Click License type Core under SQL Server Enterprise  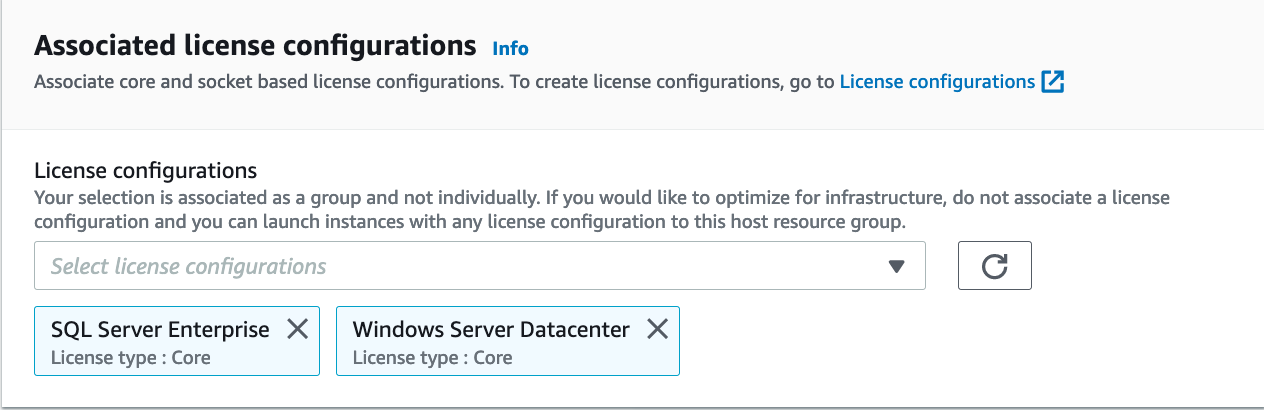[132, 357]
